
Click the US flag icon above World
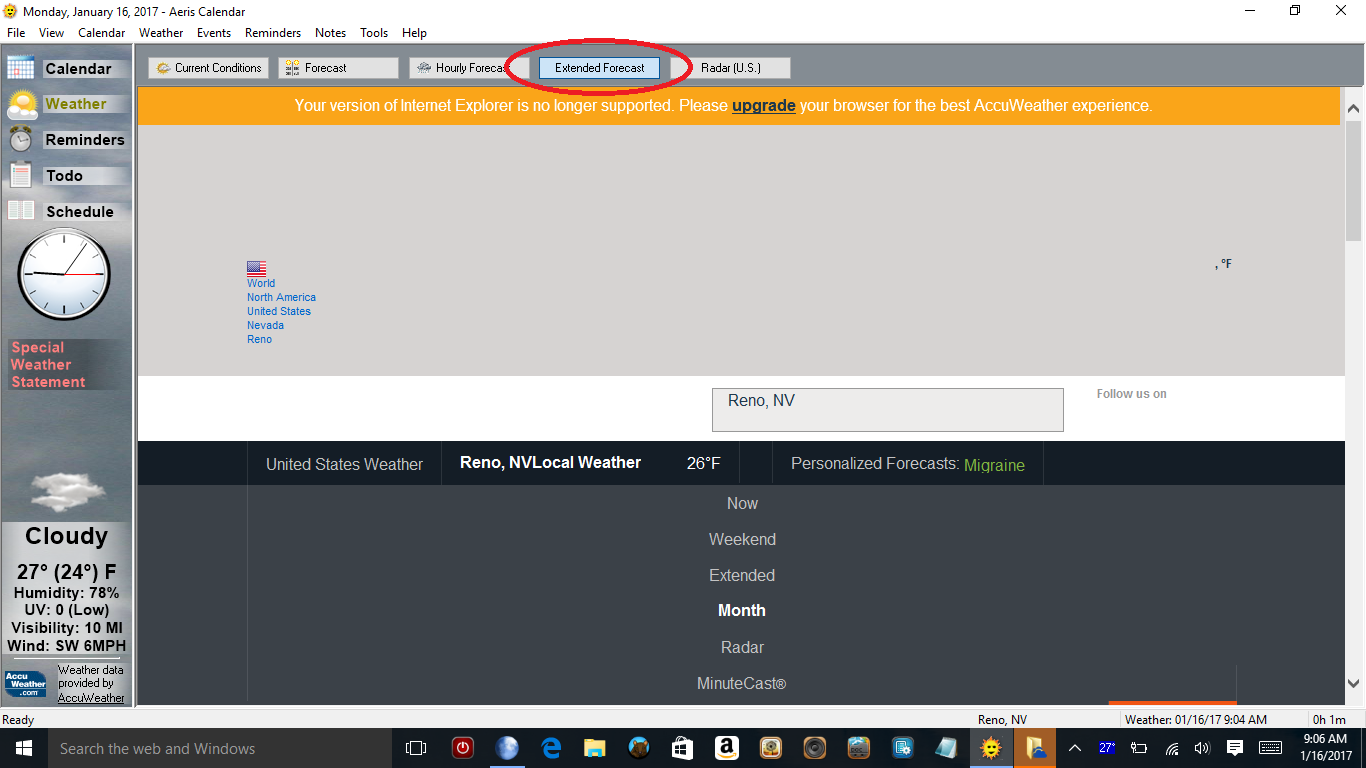pos(256,268)
